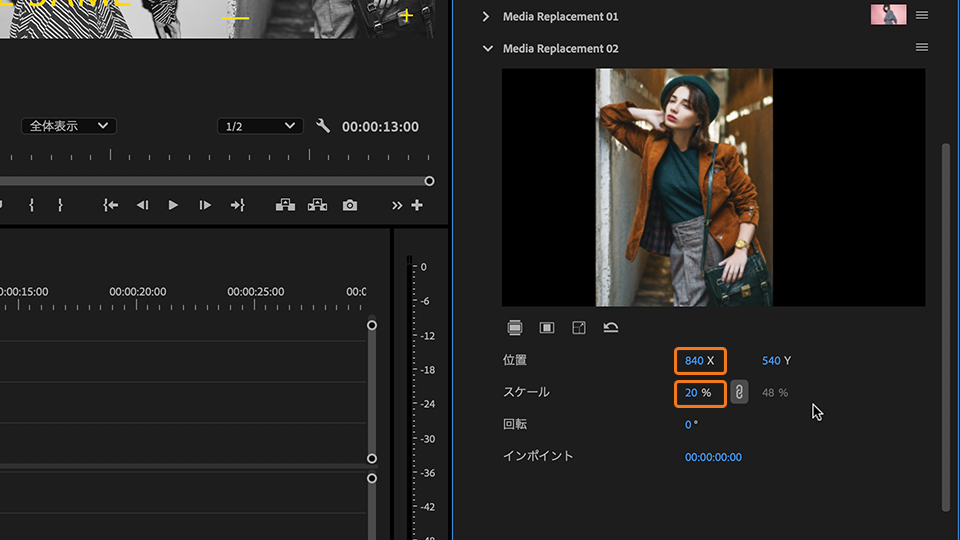Toggle the scale link constraint icon
The width and height of the screenshot is (960, 540).
pyautogui.click(x=739, y=392)
